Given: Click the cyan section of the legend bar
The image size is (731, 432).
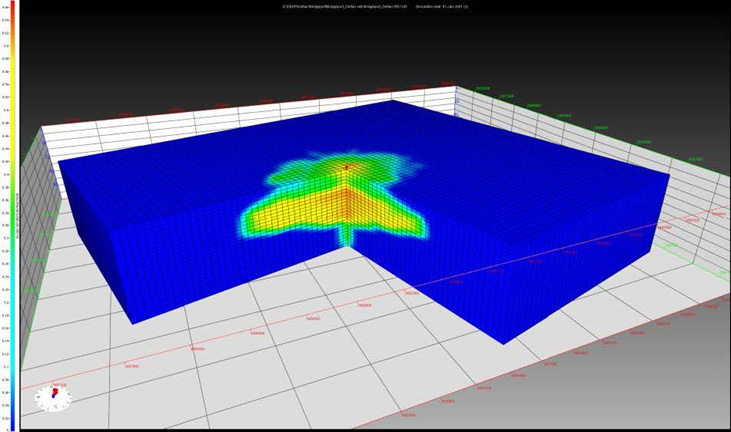Looking at the screenshot, I should click(x=12, y=330).
